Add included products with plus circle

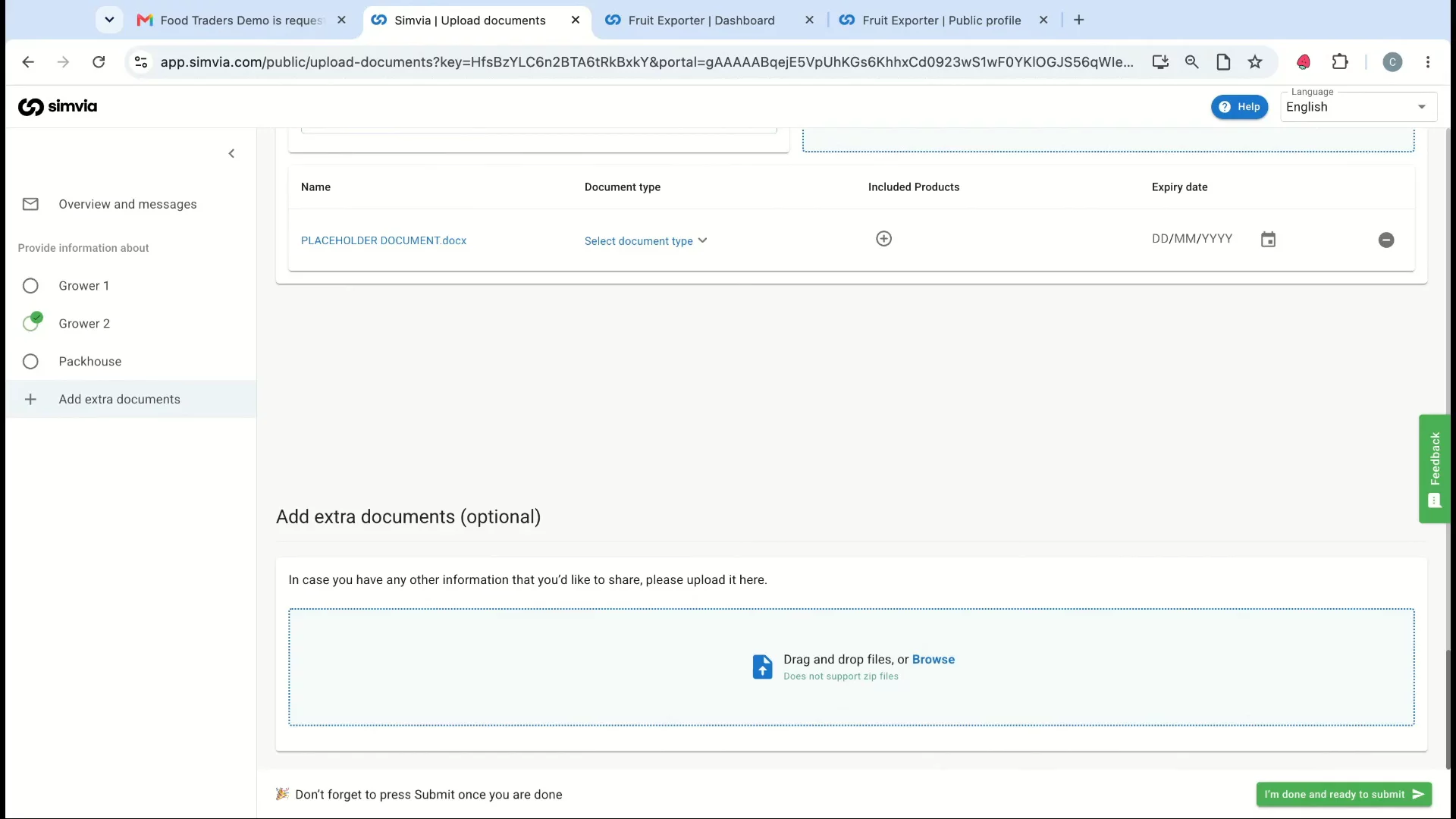883,239
